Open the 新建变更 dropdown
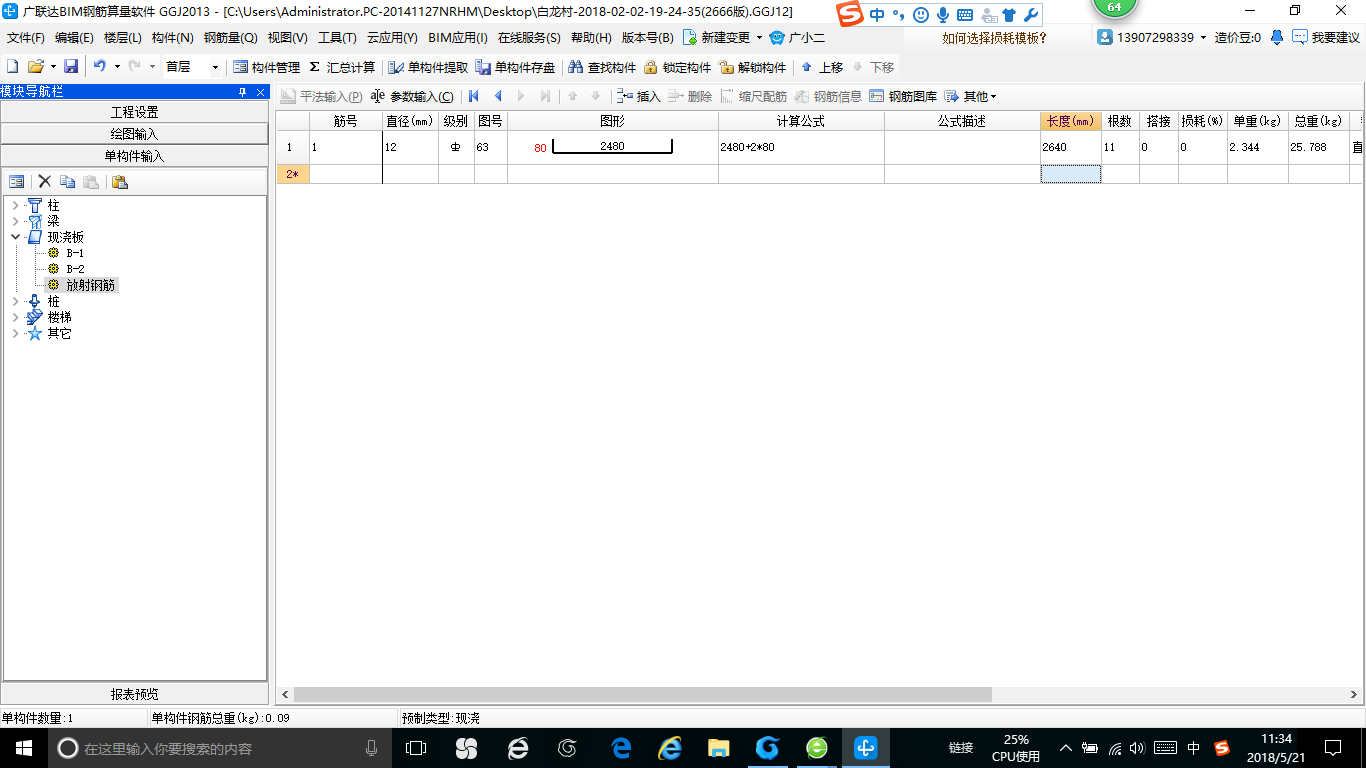Viewport: 1366px width, 768px height. [x=759, y=38]
